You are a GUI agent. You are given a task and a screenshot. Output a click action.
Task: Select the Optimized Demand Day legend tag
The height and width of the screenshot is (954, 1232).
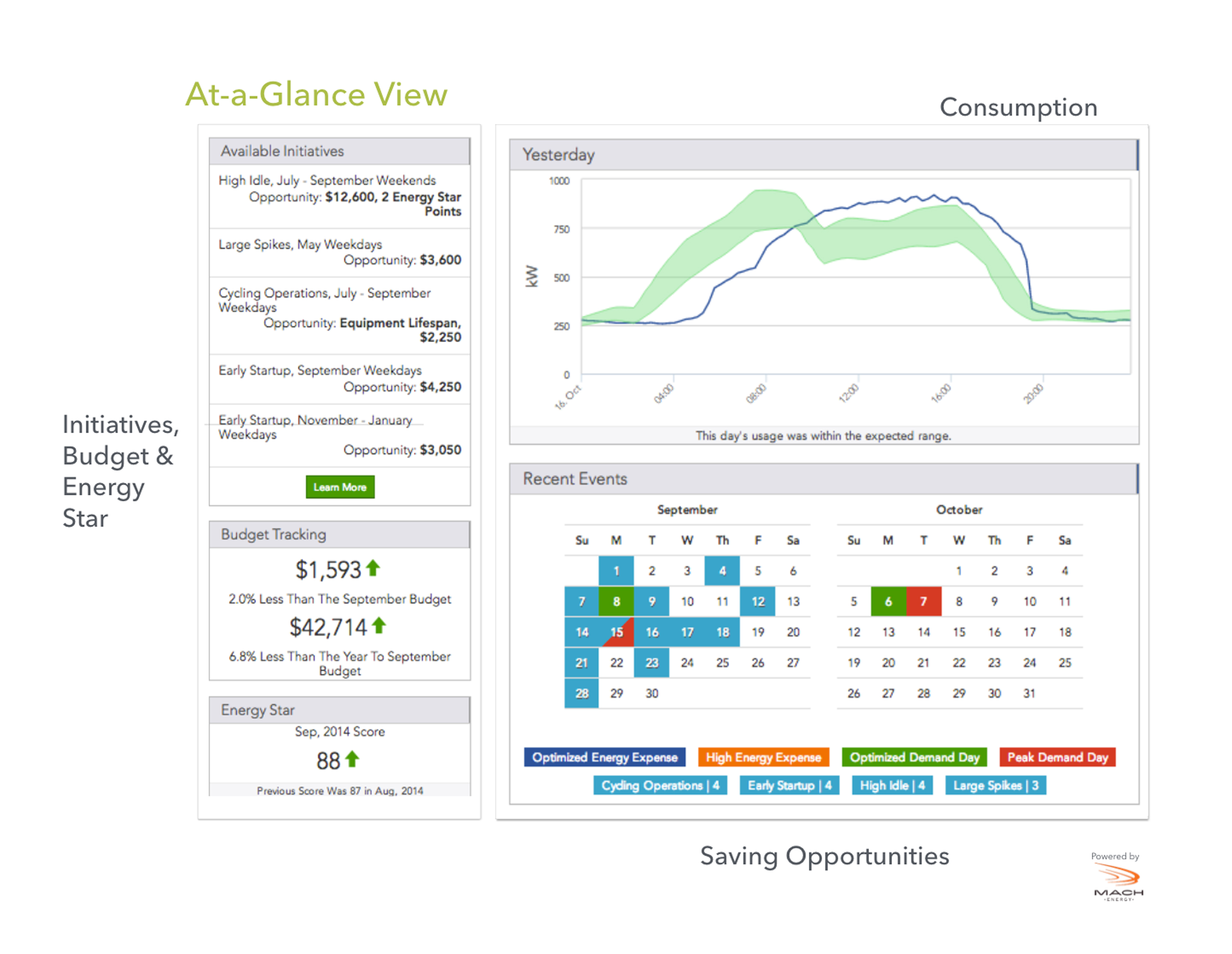pyautogui.click(x=914, y=757)
